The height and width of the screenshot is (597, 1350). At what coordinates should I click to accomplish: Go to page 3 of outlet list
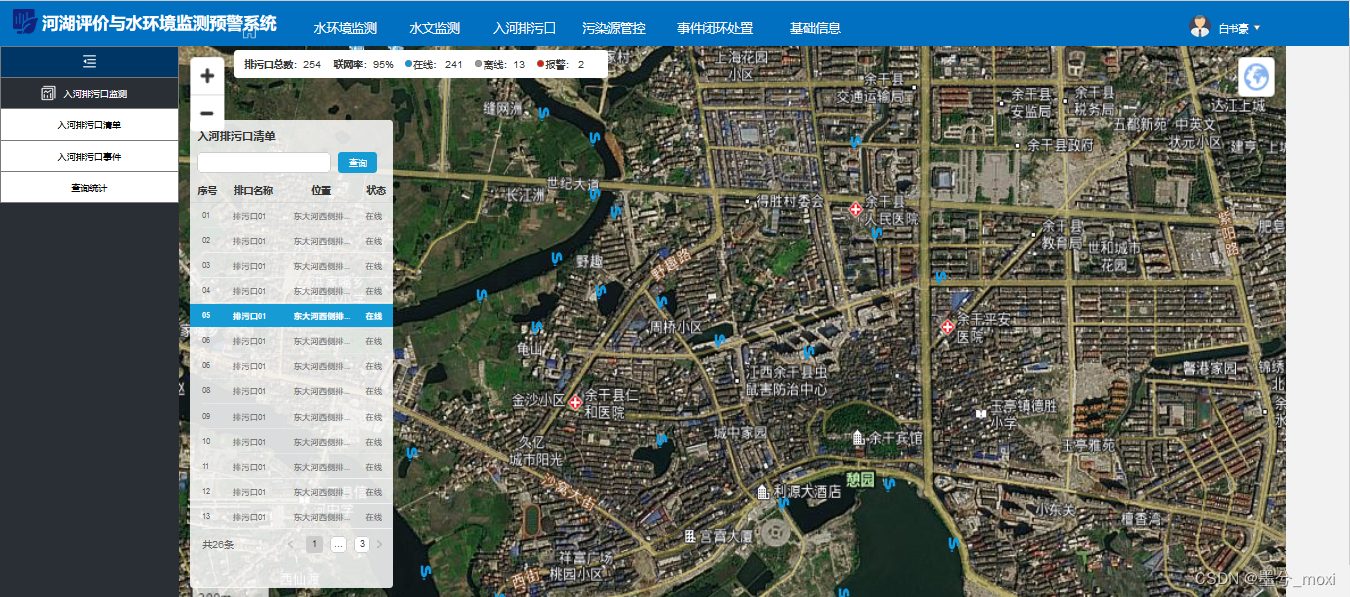pos(362,545)
